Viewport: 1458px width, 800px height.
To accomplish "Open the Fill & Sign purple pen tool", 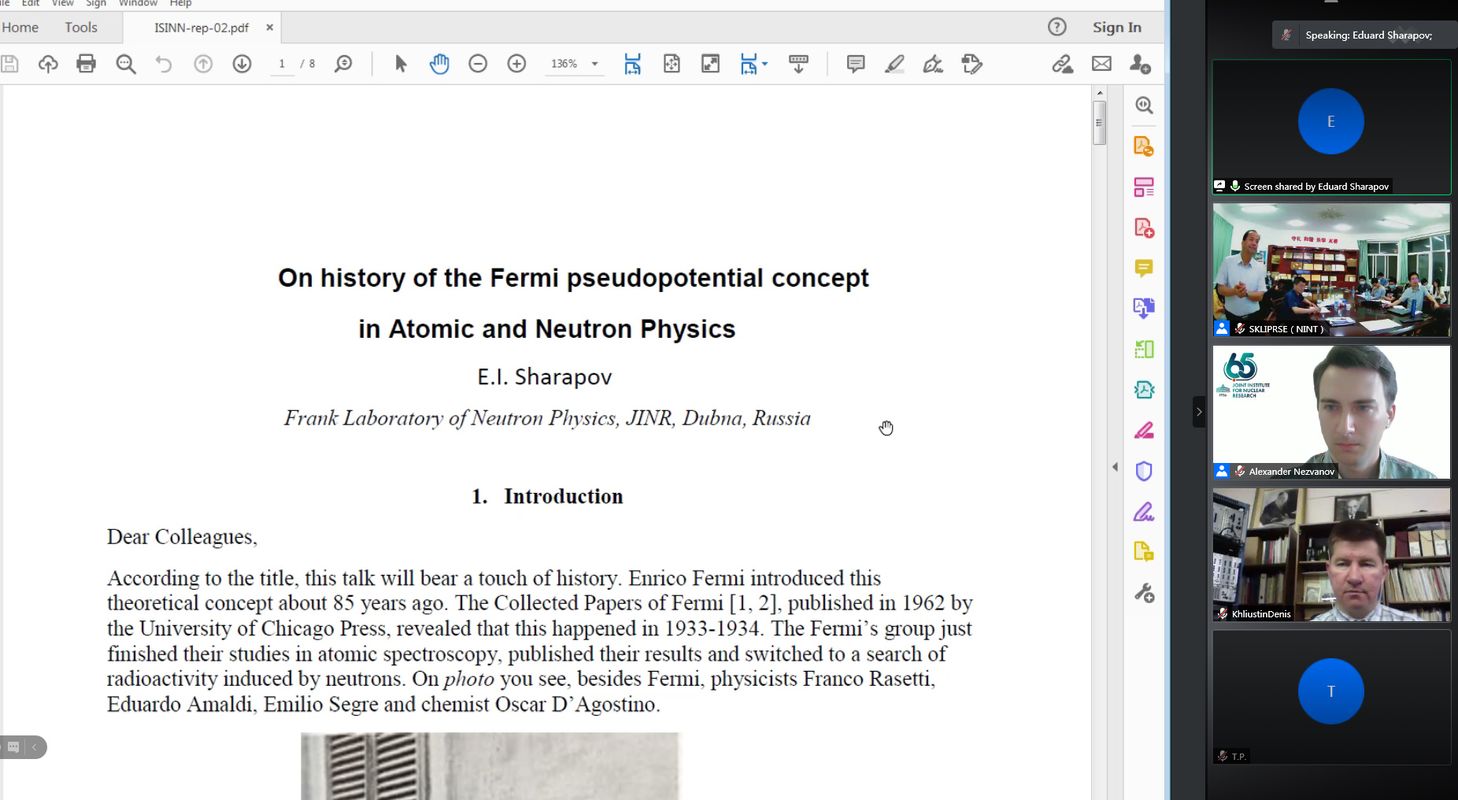I will coord(1144,512).
